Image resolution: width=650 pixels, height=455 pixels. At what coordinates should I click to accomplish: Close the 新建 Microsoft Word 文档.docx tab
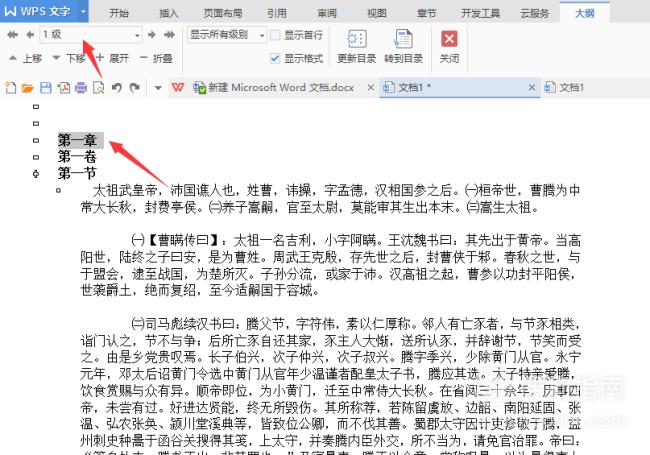pos(371,87)
